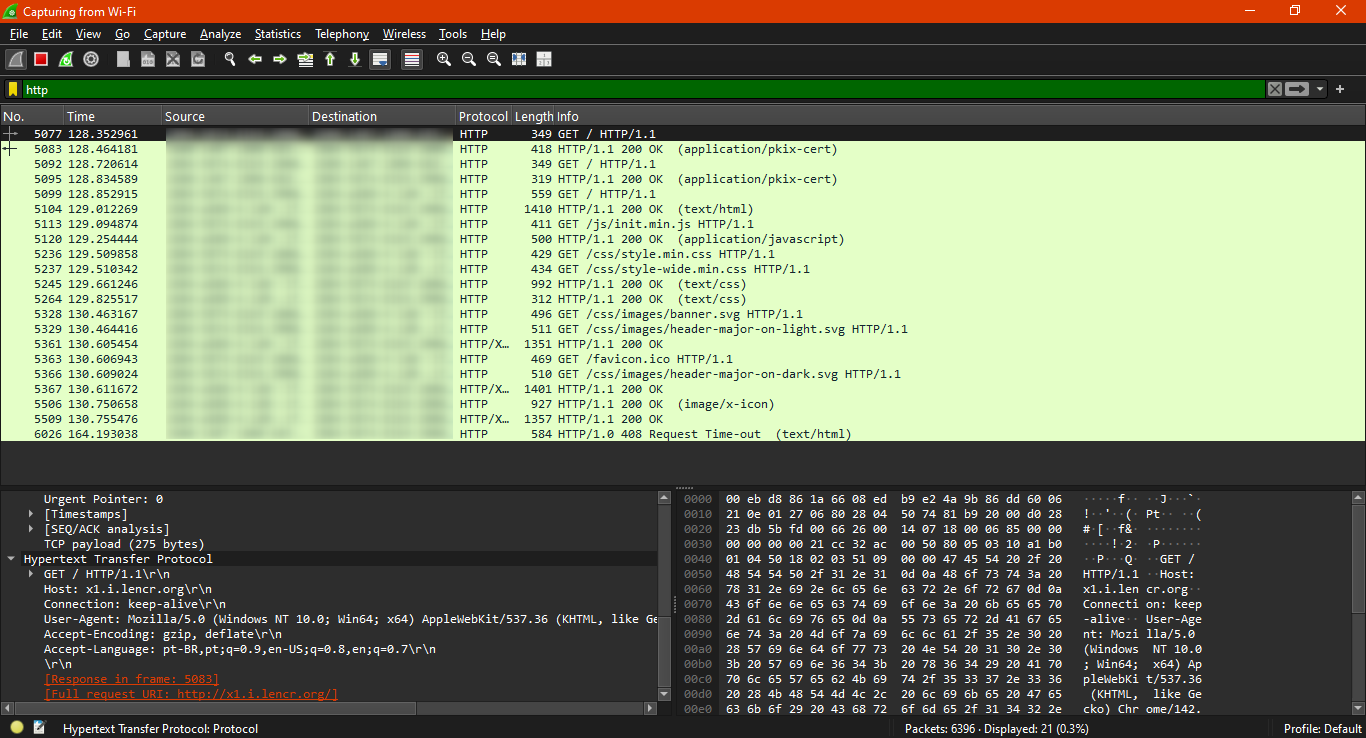Zoom in on packet text

click(x=444, y=60)
